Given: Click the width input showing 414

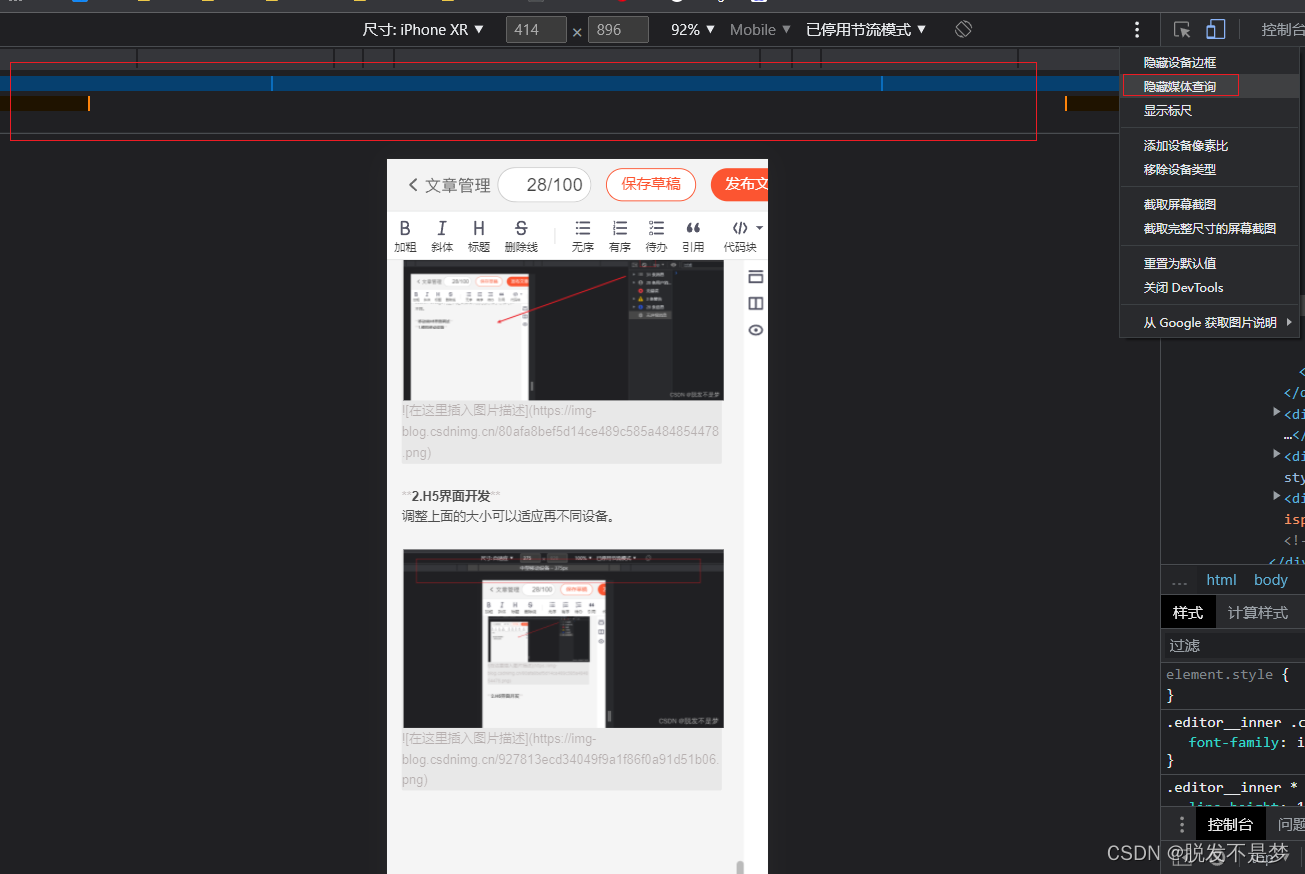Looking at the screenshot, I should point(537,30).
